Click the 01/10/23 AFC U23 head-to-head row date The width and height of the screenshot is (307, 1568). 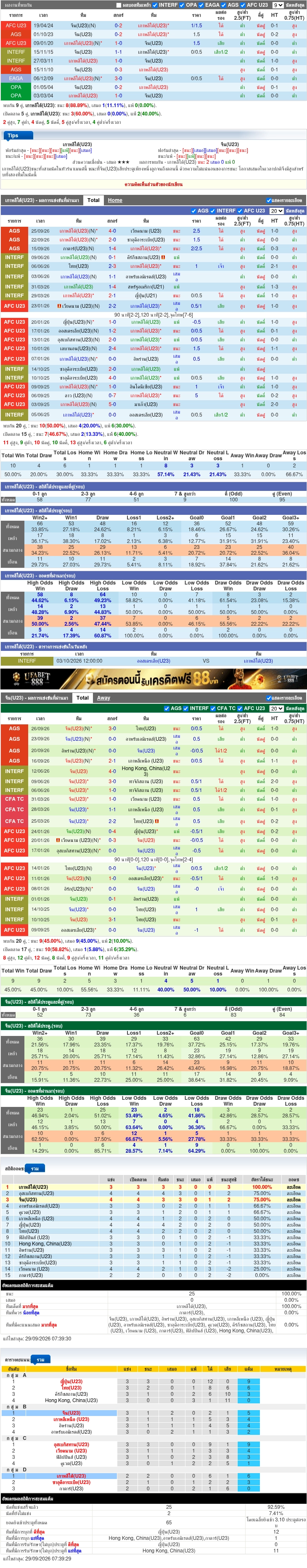pos(43,35)
